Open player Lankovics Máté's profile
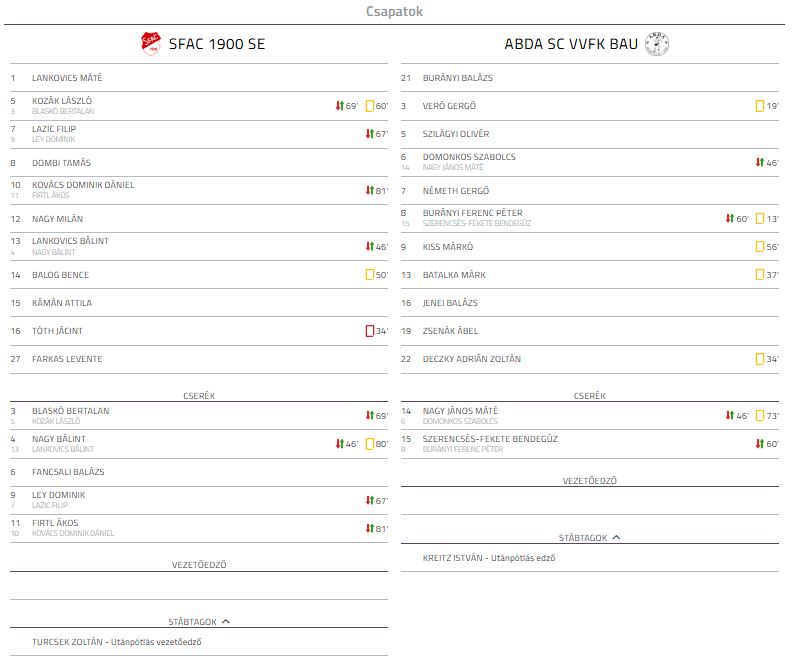 click(67, 78)
